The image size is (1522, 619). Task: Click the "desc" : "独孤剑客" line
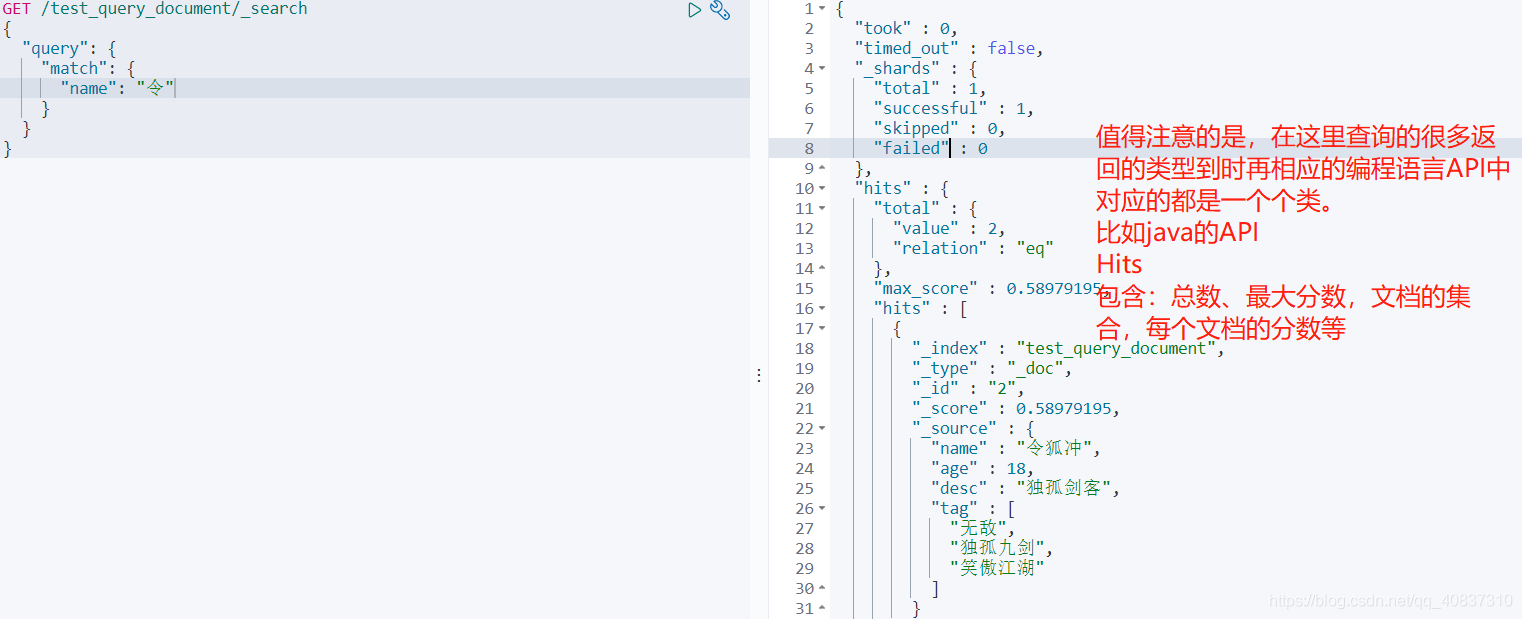pyautogui.click(x=1025, y=488)
